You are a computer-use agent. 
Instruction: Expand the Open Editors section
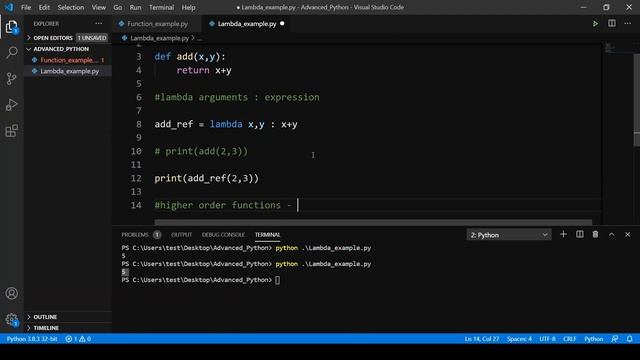[x=67, y=38]
